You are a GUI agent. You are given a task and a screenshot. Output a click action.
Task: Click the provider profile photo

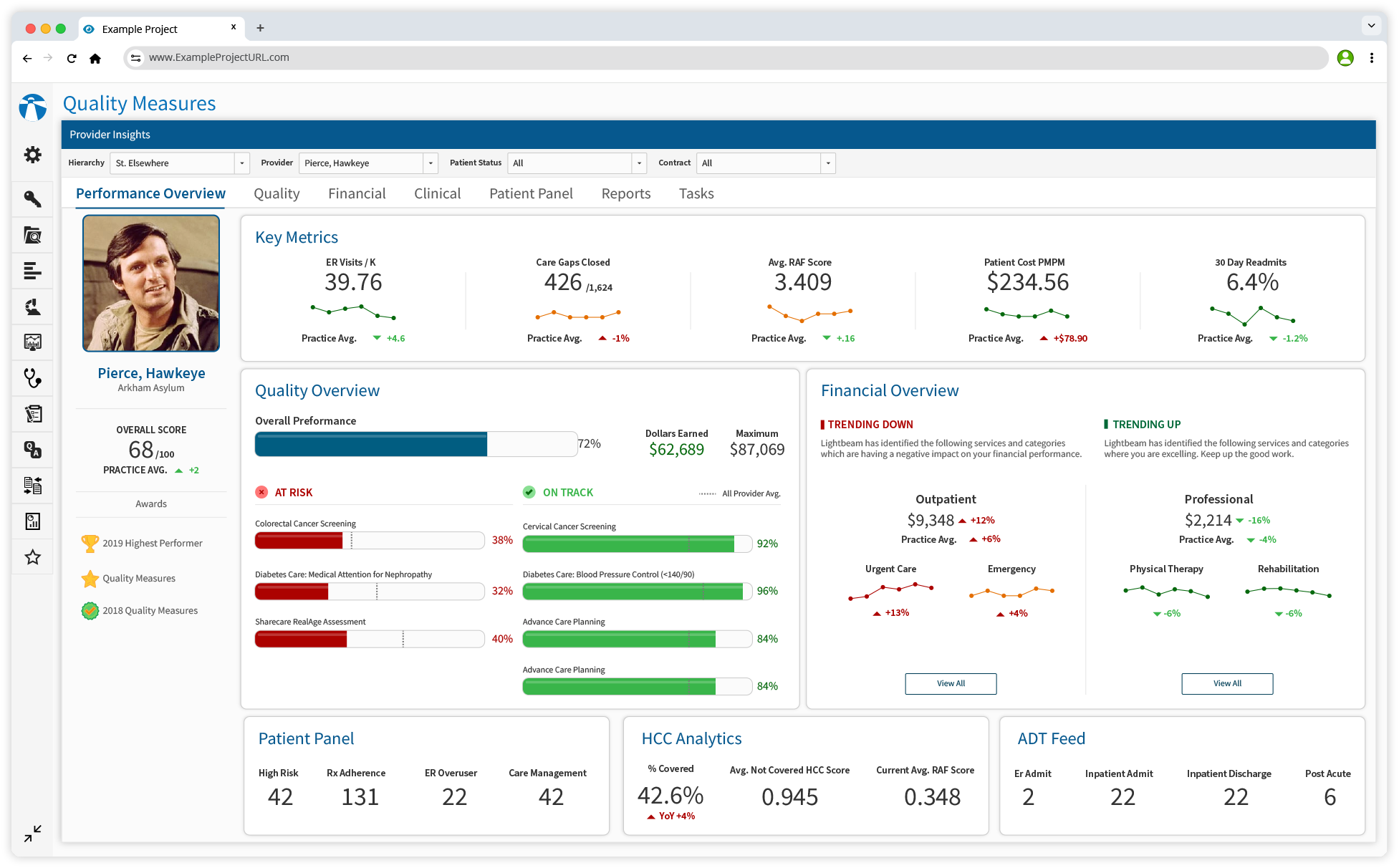click(151, 284)
